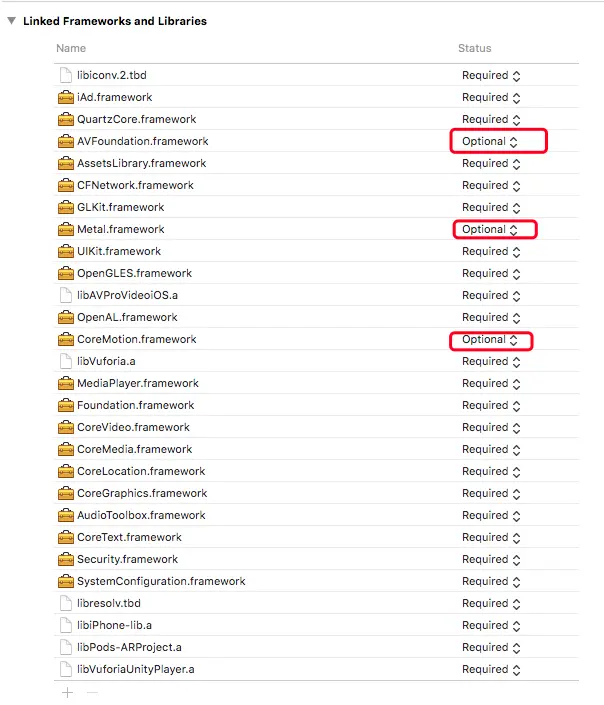The width and height of the screenshot is (604, 705).
Task: Select the Foundation.framework name
Action: coord(135,406)
